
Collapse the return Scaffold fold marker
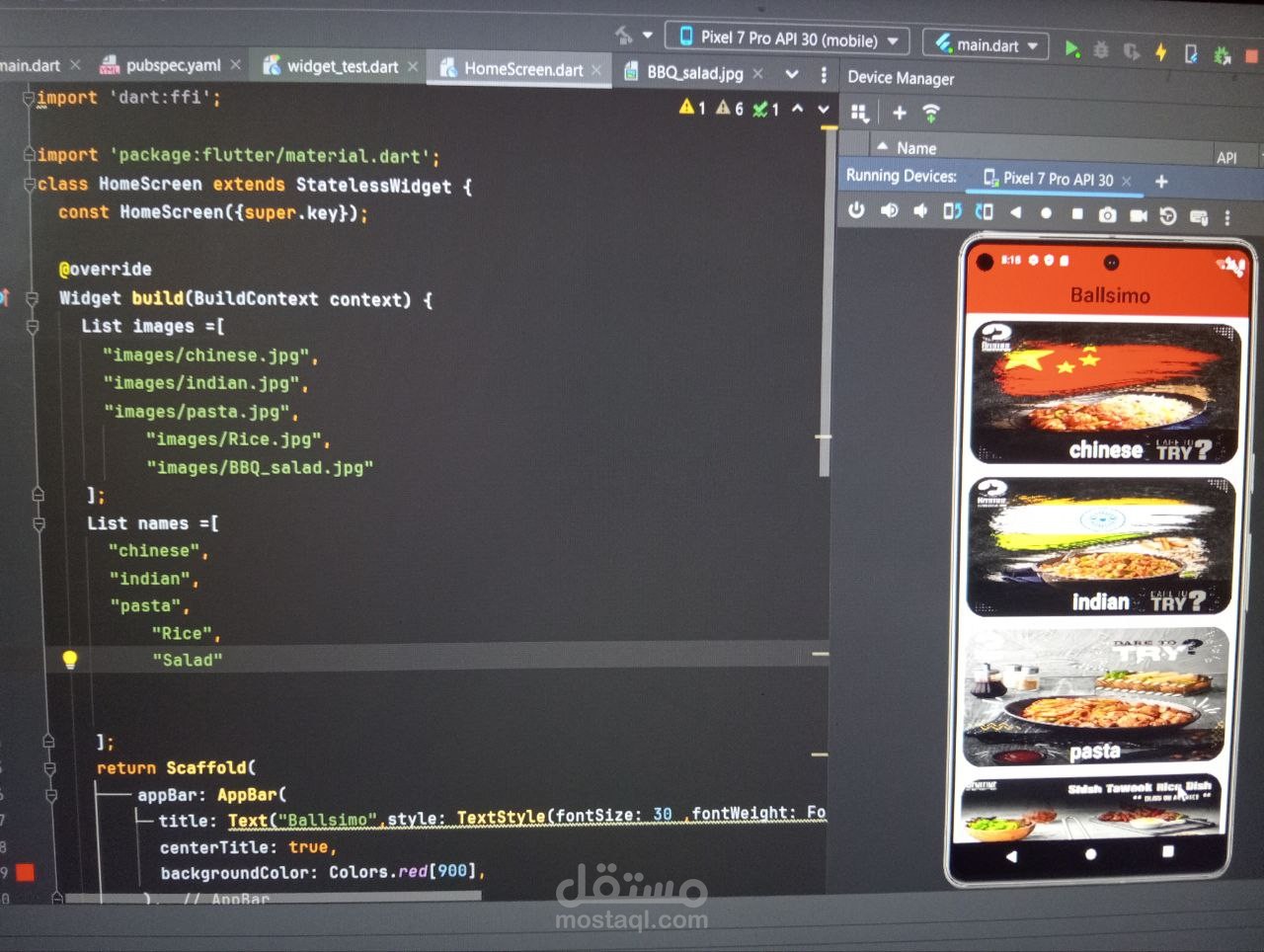[49, 767]
